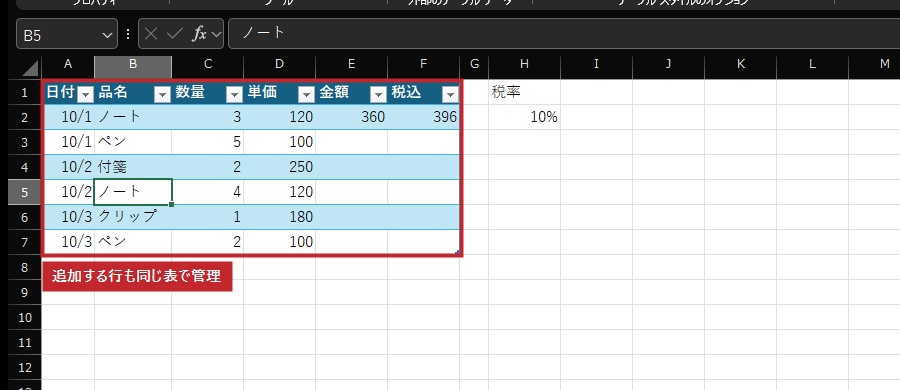Open the 税込 column filter dropdown
The width and height of the screenshot is (900, 390).
pos(451,94)
